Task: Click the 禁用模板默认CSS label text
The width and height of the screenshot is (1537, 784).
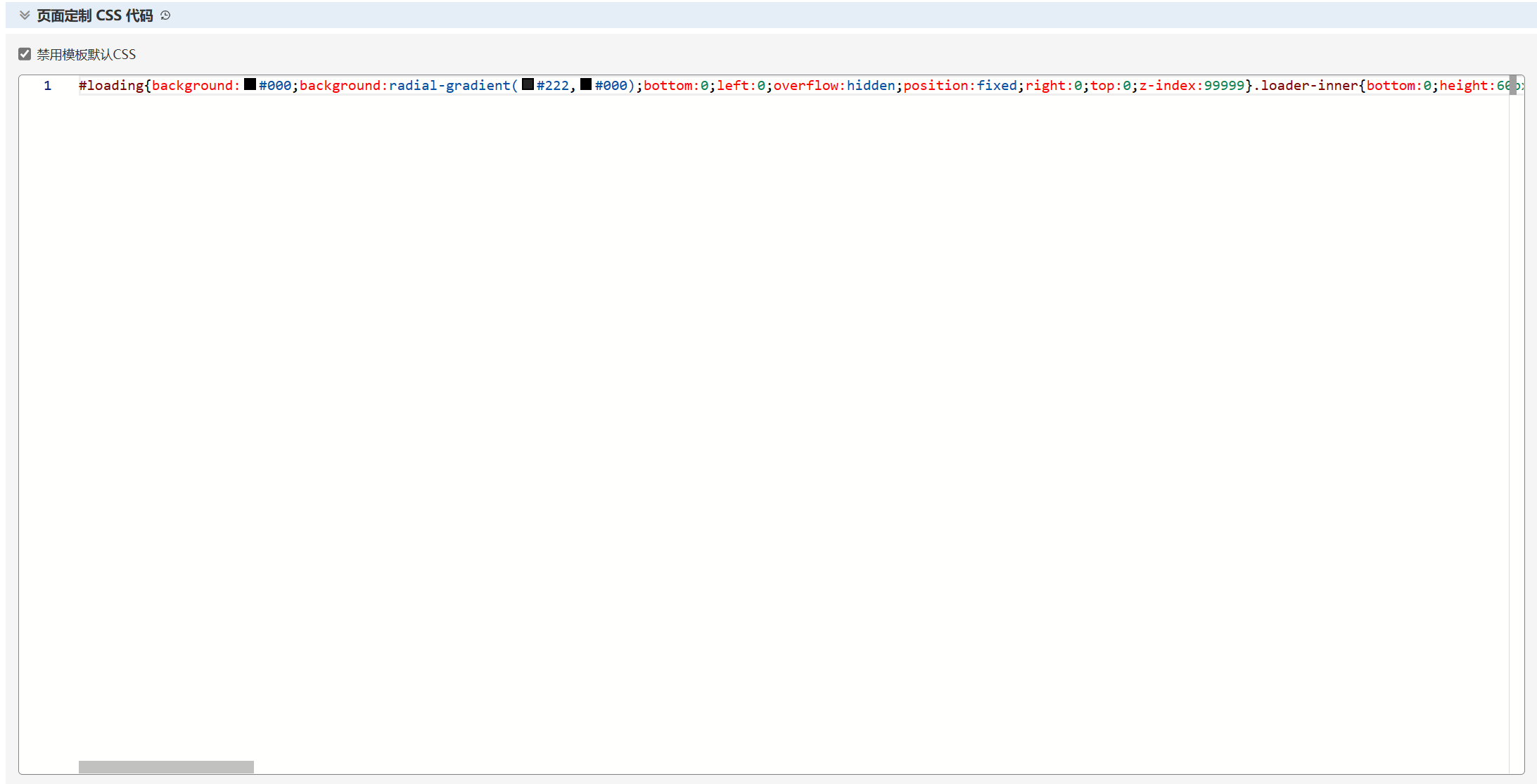Action: pyautogui.click(x=86, y=54)
